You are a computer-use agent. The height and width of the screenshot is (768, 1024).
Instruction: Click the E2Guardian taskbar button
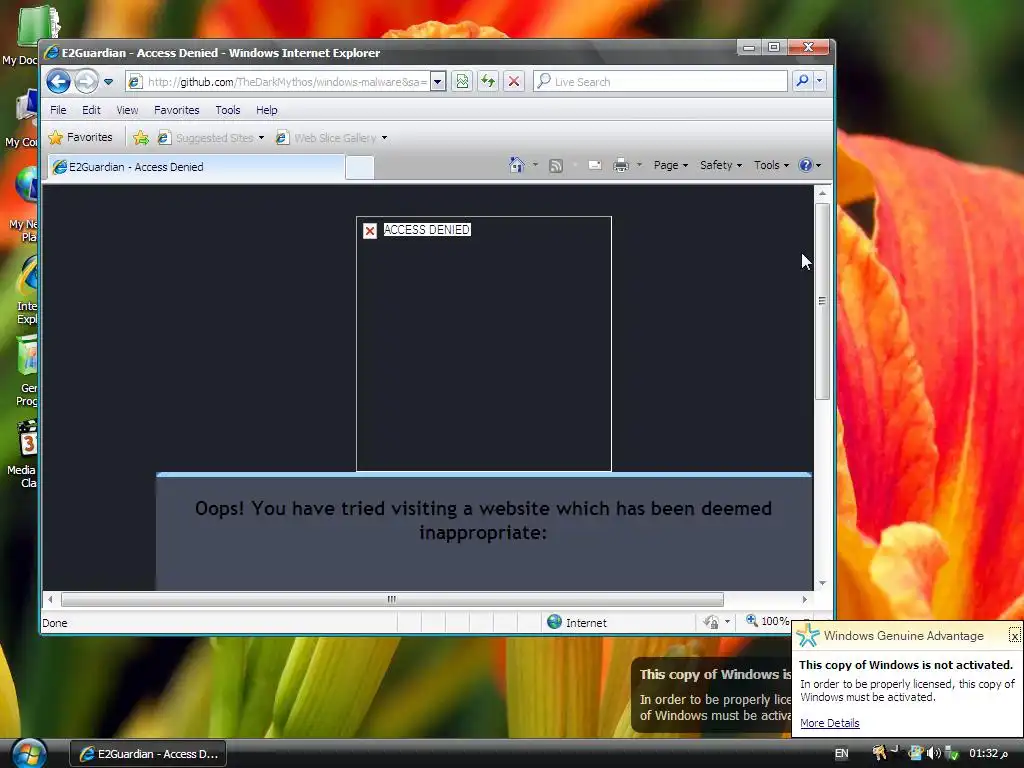tap(148, 754)
